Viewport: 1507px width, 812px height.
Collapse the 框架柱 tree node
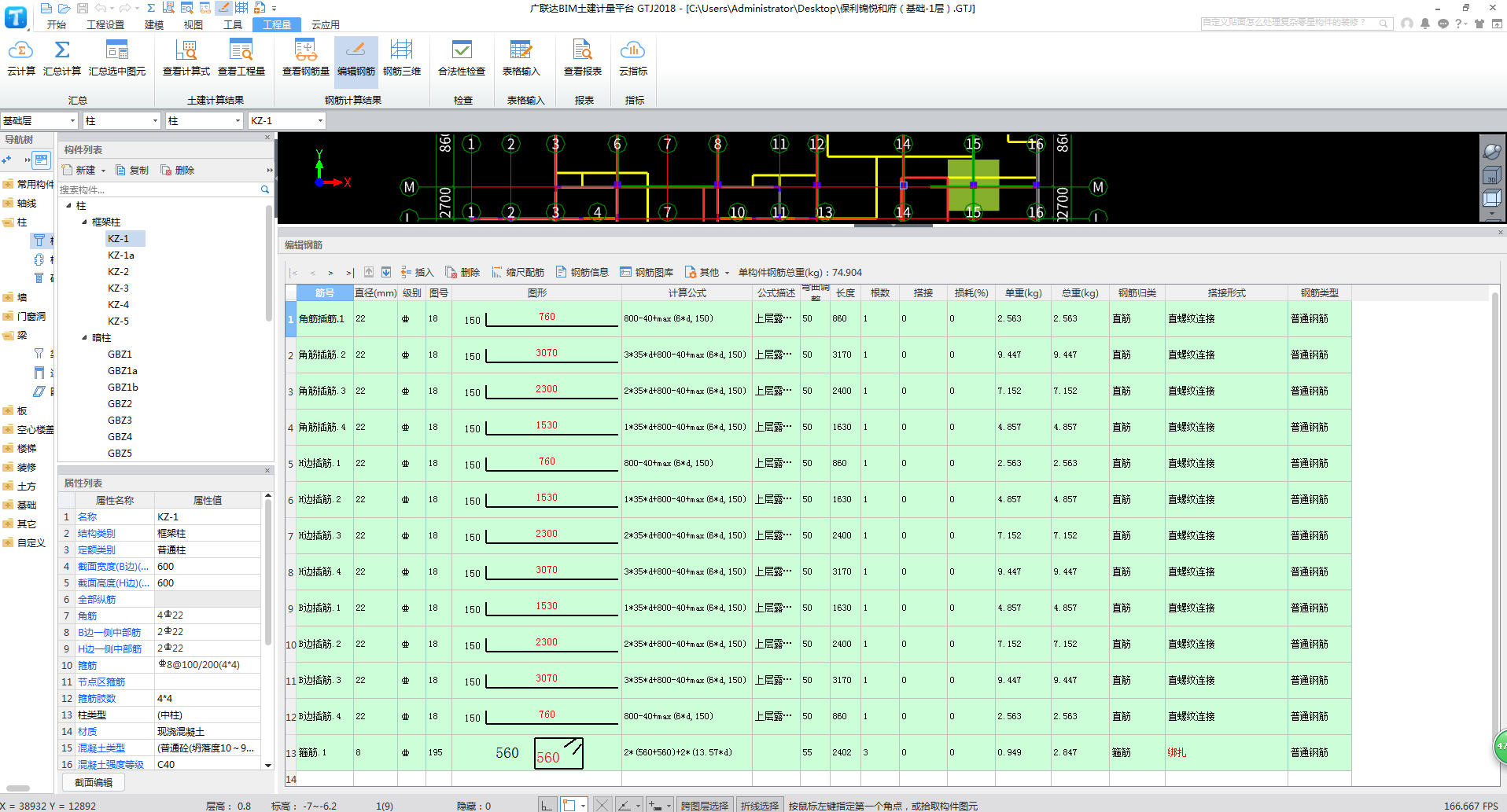(x=85, y=222)
